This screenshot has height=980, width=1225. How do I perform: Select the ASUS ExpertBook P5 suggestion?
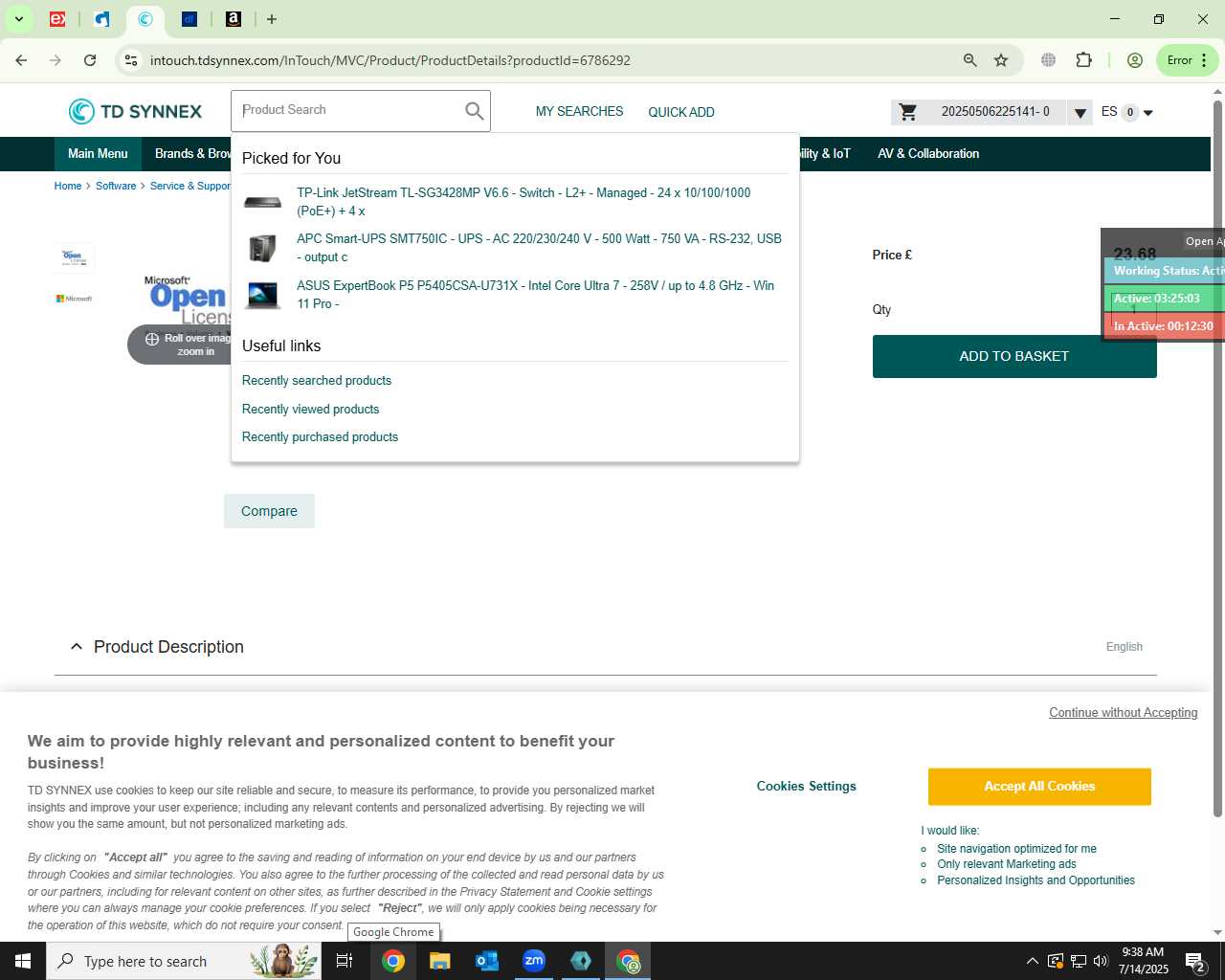click(535, 295)
